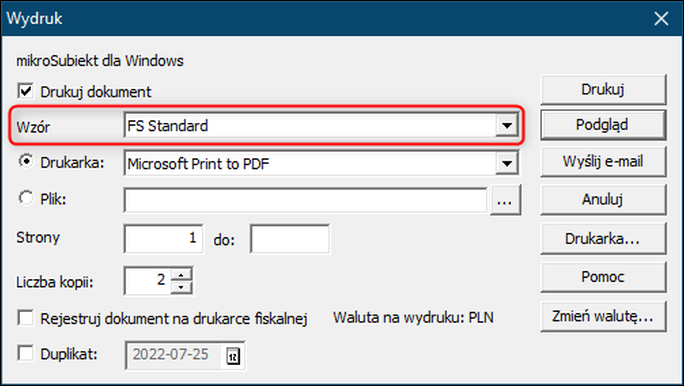The width and height of the screenshot is (684, 386).
Task: Click the Plik file path field
Action: (305, 200)
